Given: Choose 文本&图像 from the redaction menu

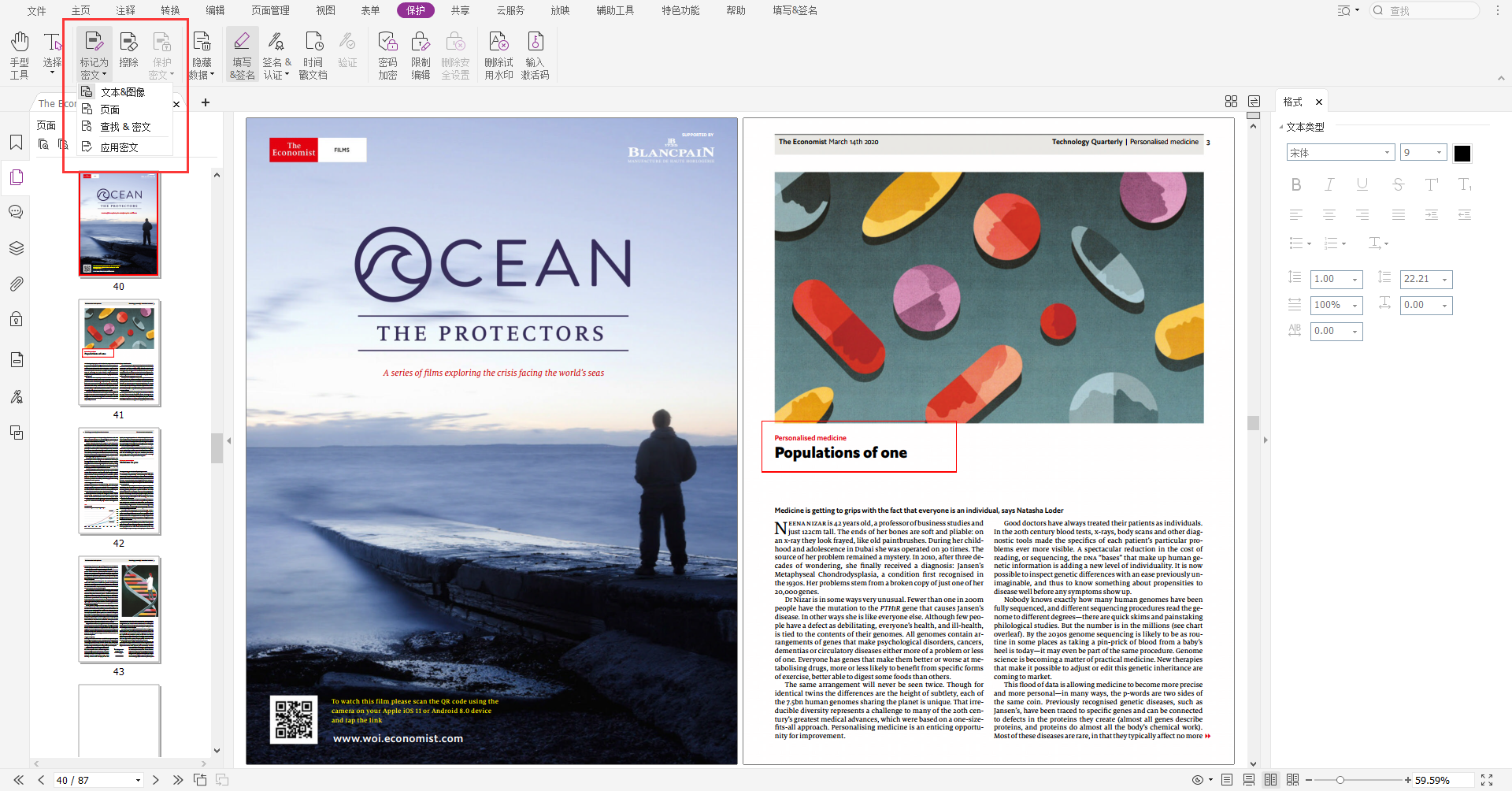Looking at the screenshot, I should [x=123, y=92].
